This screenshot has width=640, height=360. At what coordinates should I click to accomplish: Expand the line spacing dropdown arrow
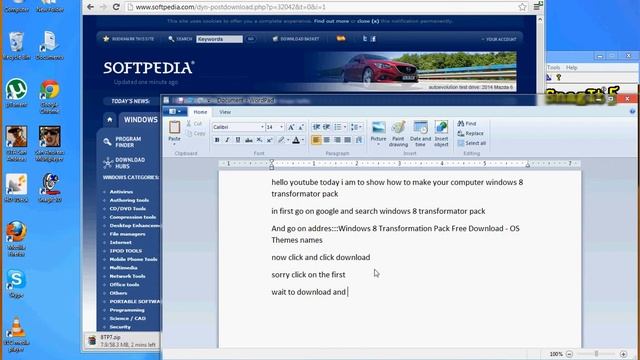coord(360,127)
